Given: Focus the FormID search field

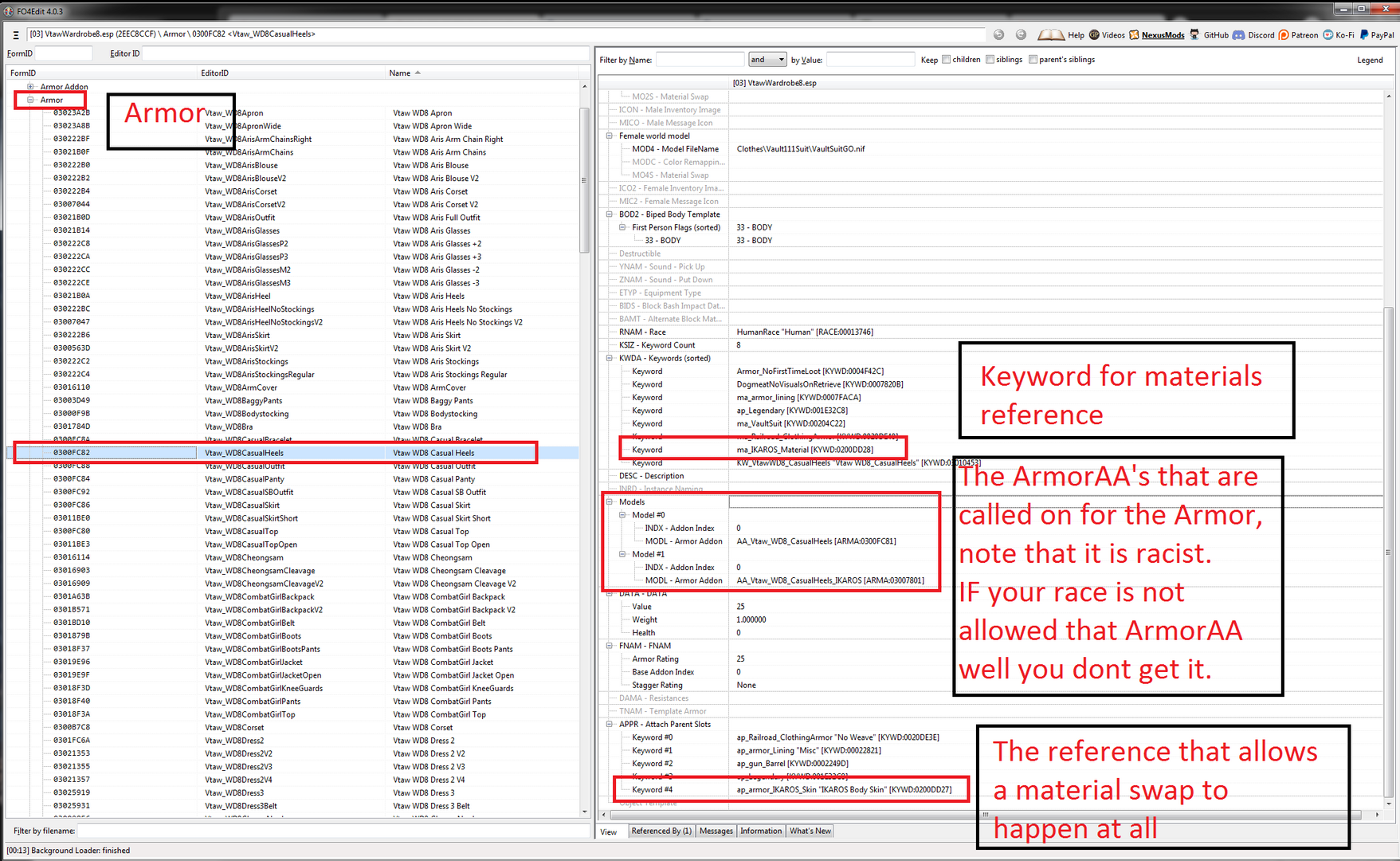Looking at the screenshot, I should [x=64, y=53].
